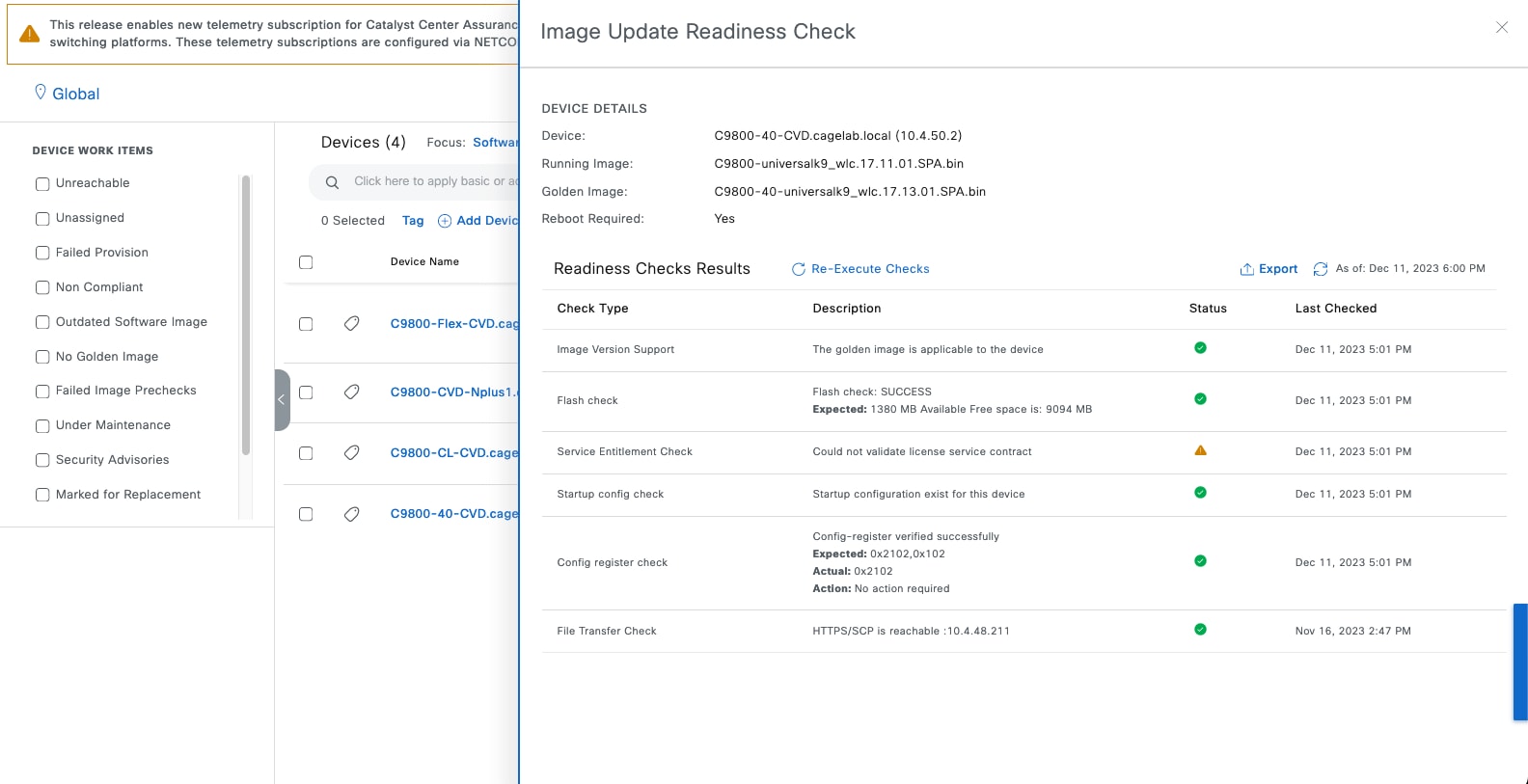Enable the Outdated Software Image filter
The width and height of the screenshot is (1528, 784).
point(42,322)
